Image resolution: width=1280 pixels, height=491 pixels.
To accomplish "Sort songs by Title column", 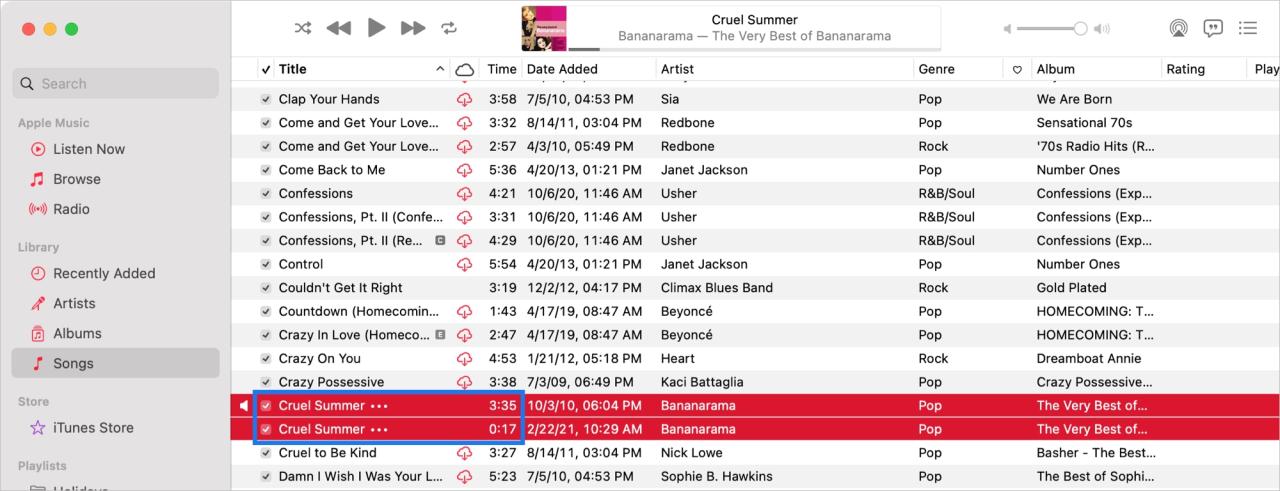I will point(362,69).
